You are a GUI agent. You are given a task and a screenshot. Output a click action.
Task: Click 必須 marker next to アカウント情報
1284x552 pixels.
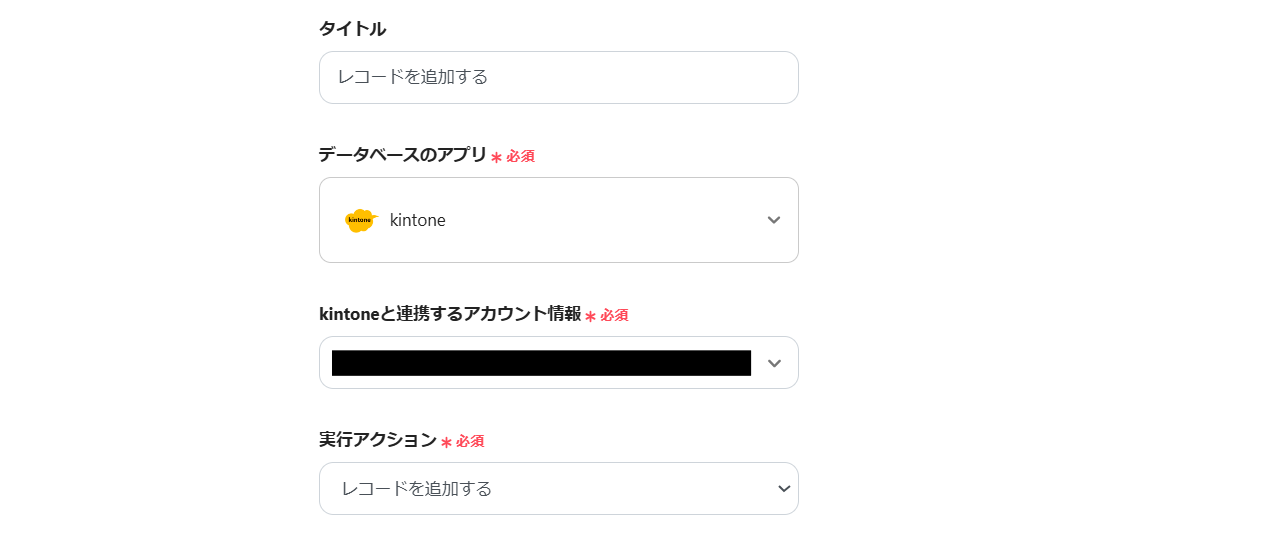[x=614, y=315]
